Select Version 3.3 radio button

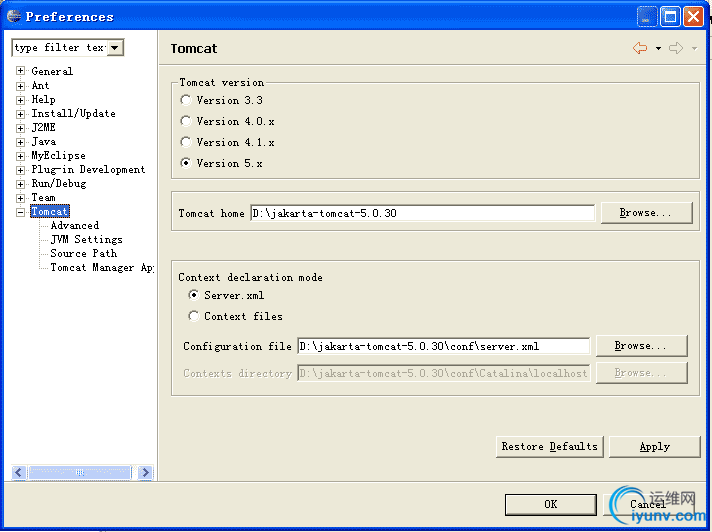click(x=185, y=100)
